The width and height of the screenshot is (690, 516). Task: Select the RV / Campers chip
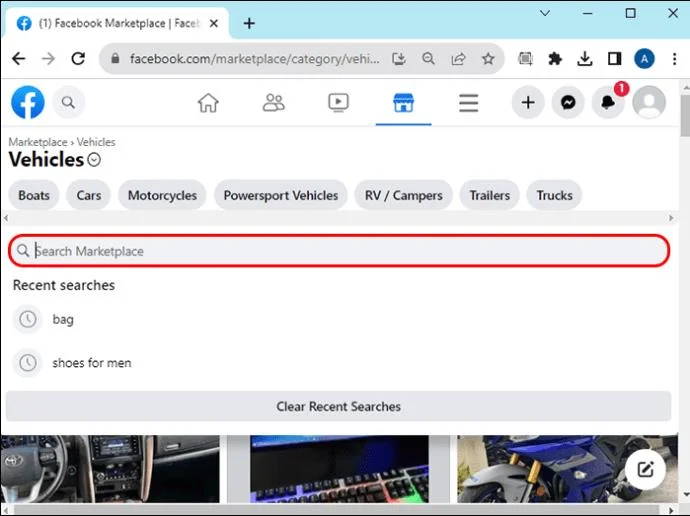(x=404, y=195)
